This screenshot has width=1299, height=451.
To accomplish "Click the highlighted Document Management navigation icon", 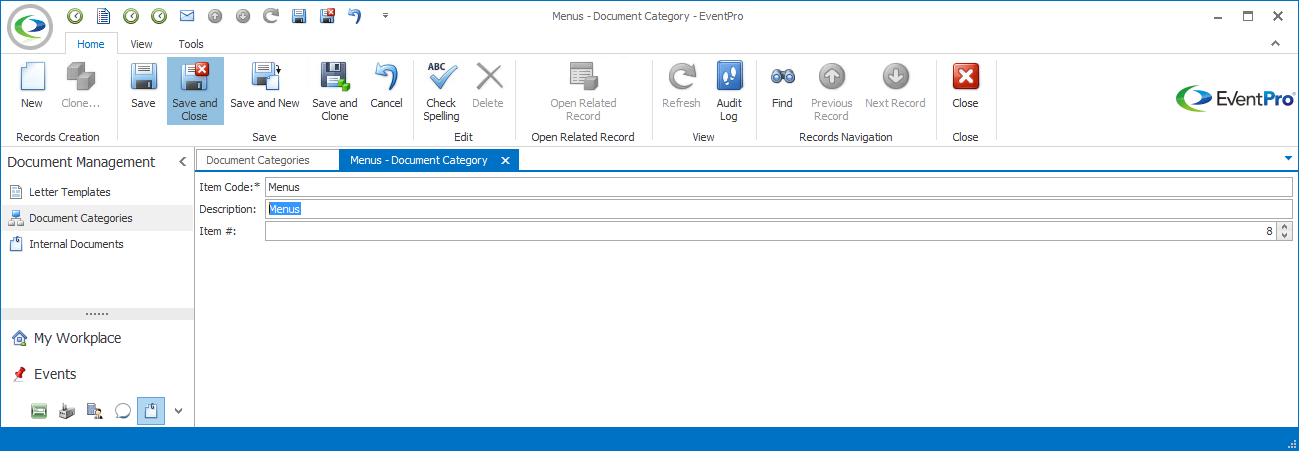I will [151, 410].
